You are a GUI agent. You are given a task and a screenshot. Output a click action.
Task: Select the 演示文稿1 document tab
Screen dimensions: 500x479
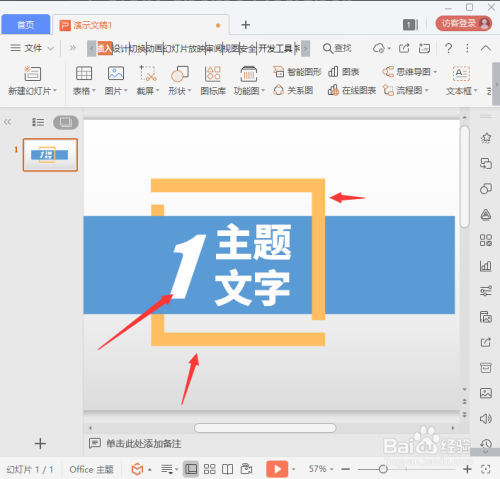[x=141, y=25]
